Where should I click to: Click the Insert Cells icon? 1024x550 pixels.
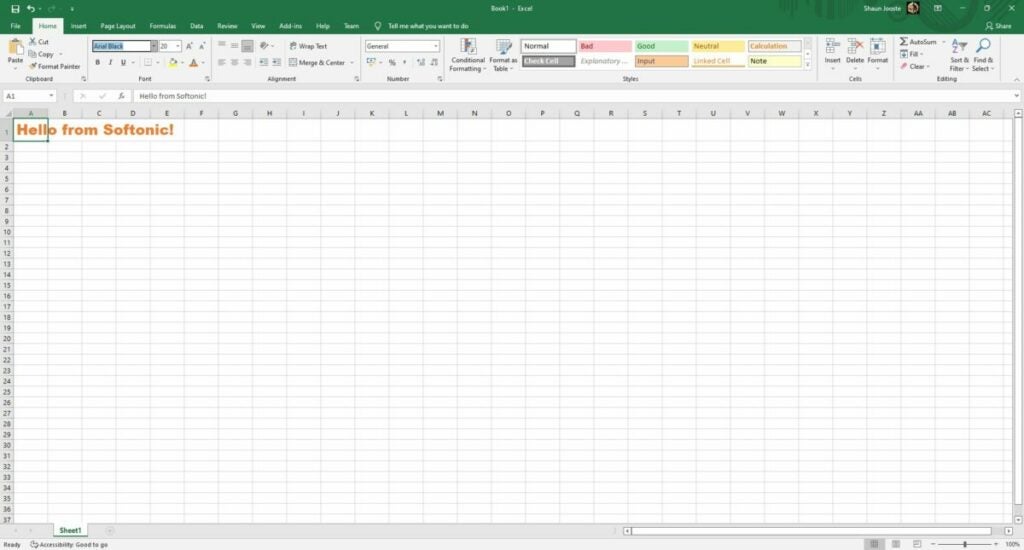tap(832, 54)
